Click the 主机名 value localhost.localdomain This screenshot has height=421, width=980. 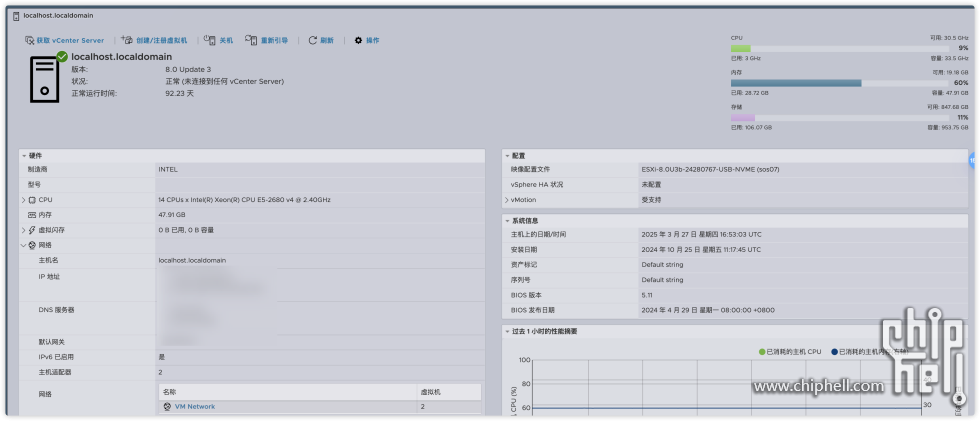tap(192, 260)
